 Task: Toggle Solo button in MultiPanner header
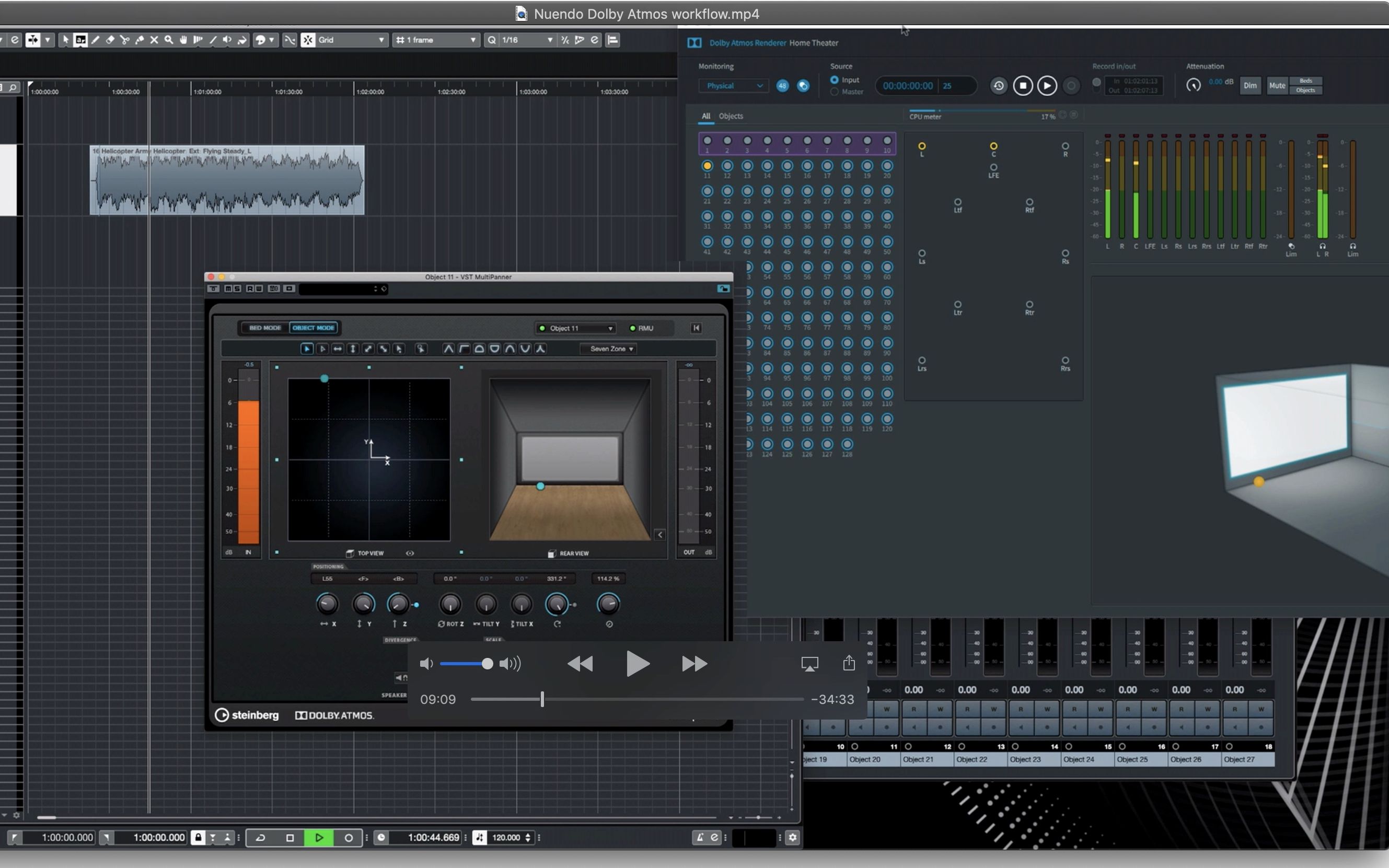237,288
